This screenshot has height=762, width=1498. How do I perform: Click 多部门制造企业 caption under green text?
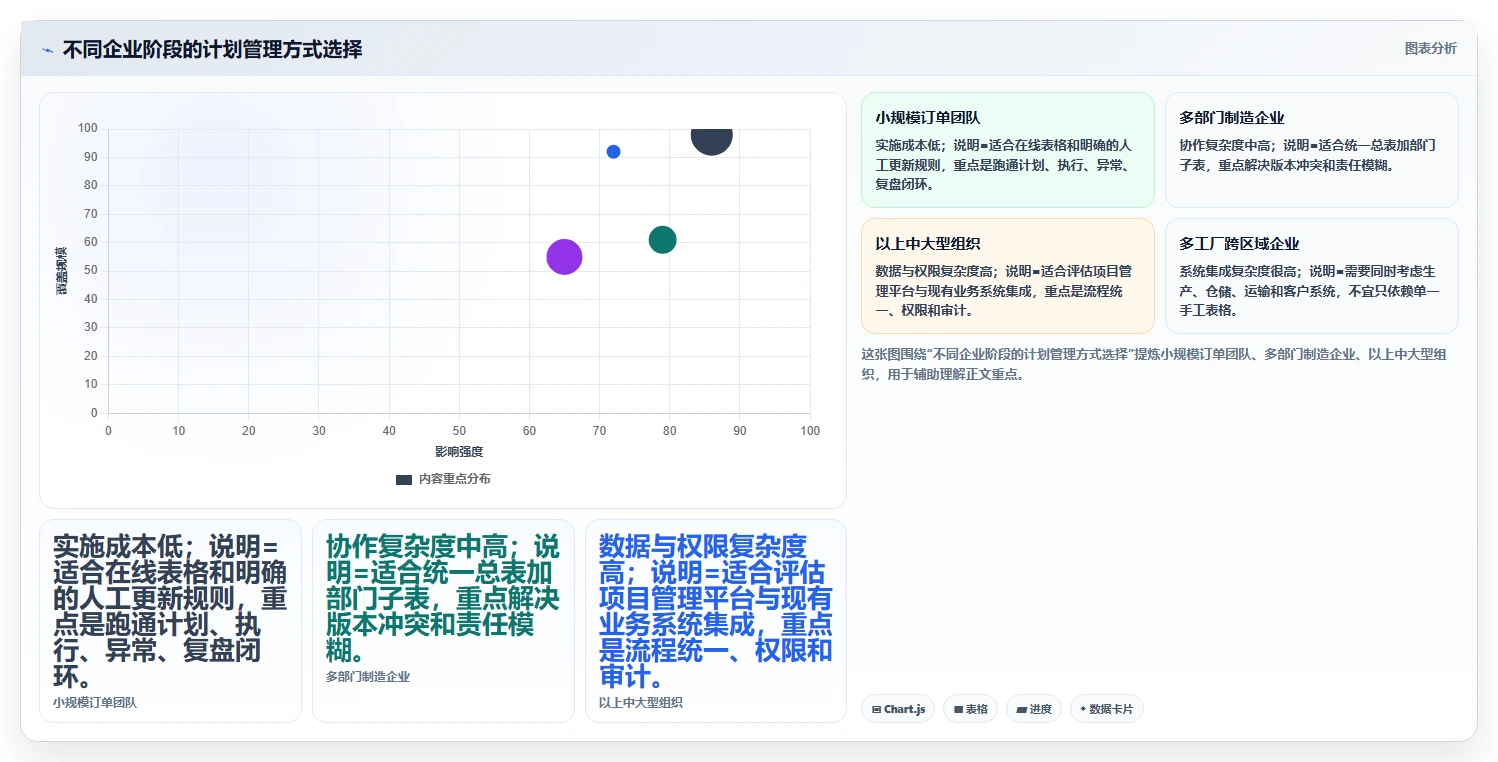click(368, 677)
